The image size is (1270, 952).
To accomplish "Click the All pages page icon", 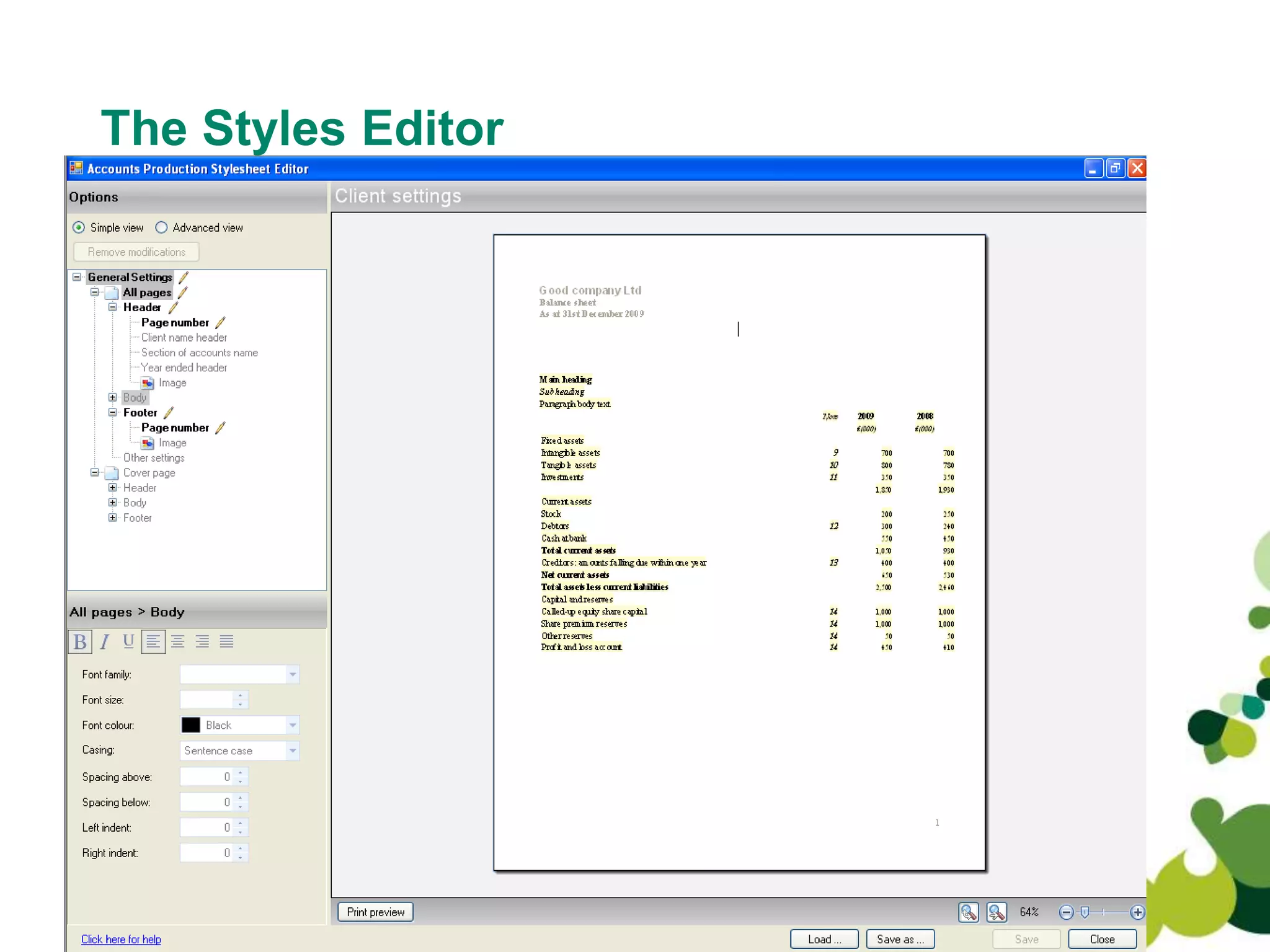I will [x=112, y=293].
